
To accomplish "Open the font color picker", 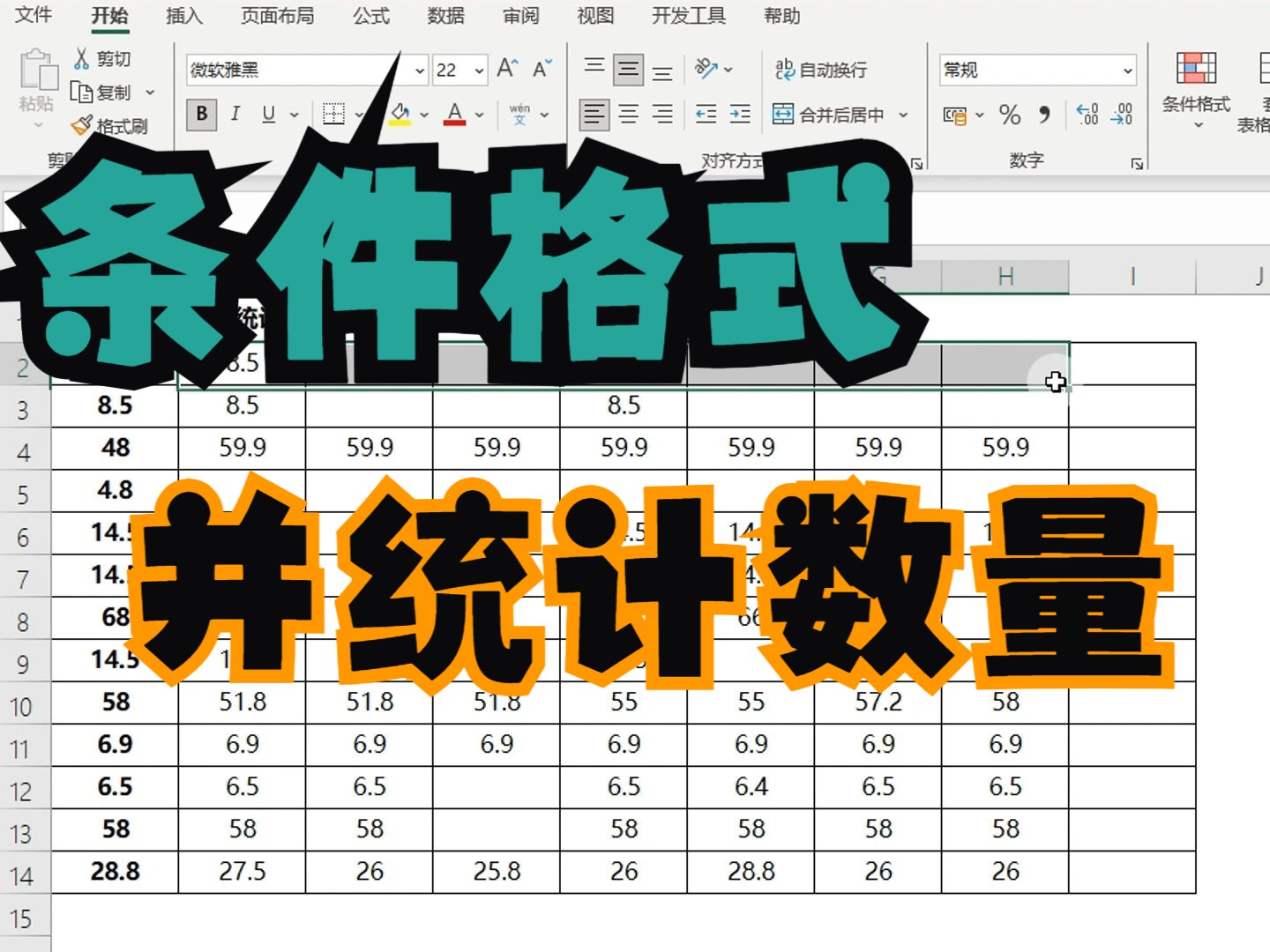I will (x=481, y=115).
